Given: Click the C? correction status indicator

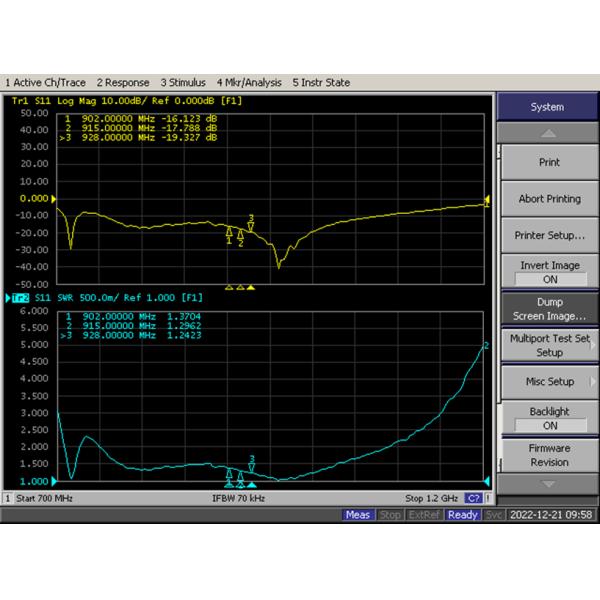Looking at the screenshot, I should point(474,497).
